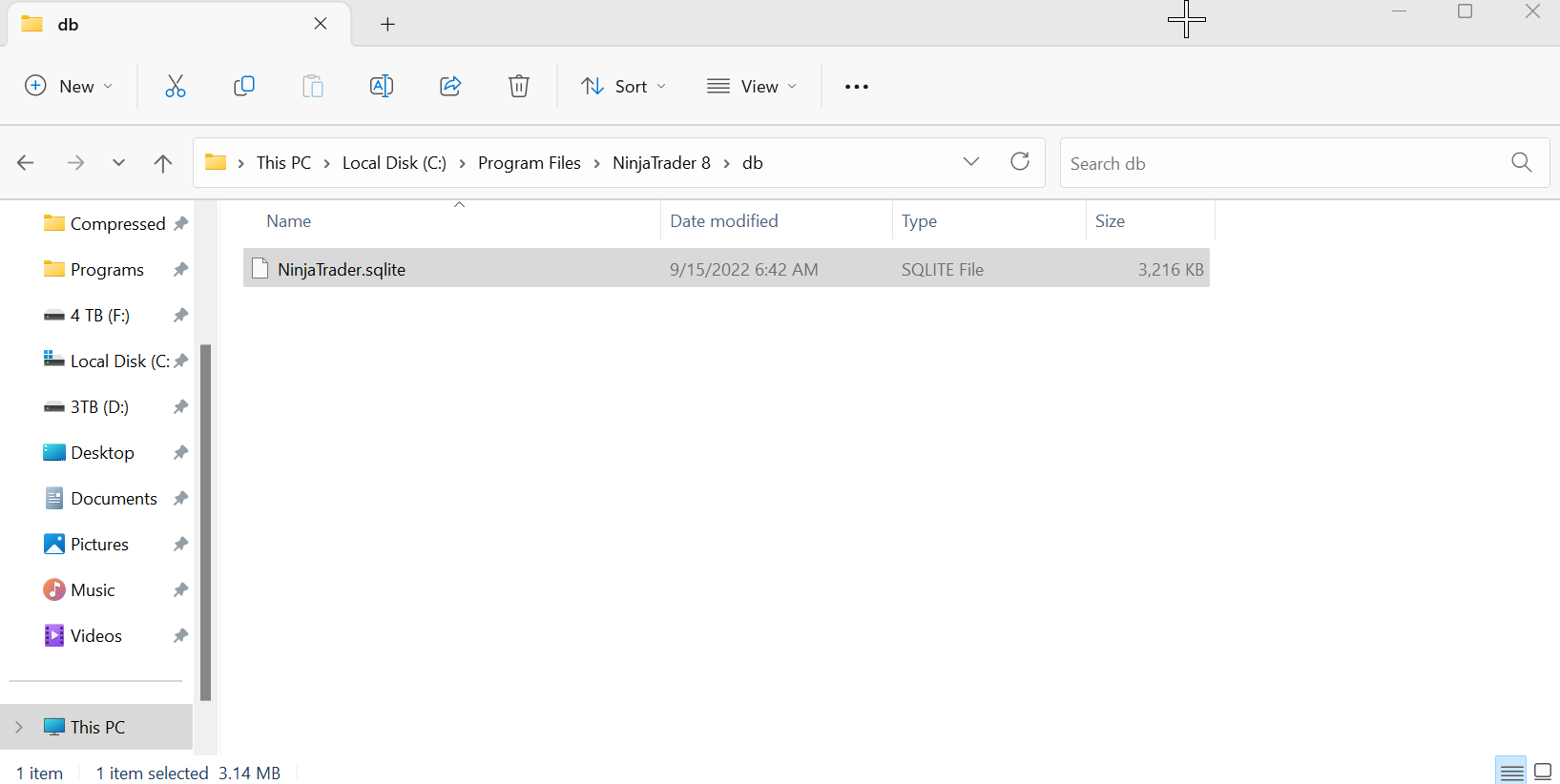Unpin the 3TB (D:) drive pin

coord(180,407)
